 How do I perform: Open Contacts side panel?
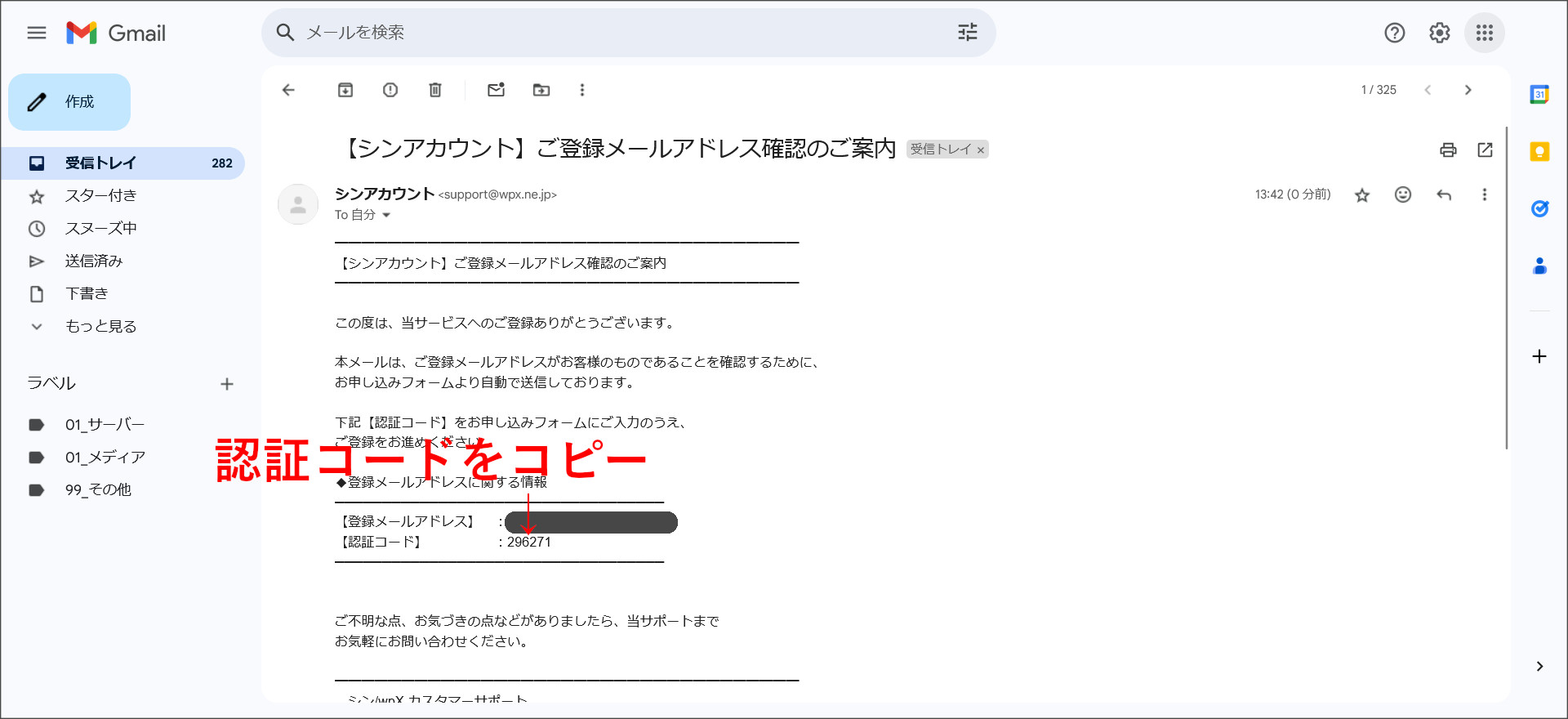(x=1539, y=266)
